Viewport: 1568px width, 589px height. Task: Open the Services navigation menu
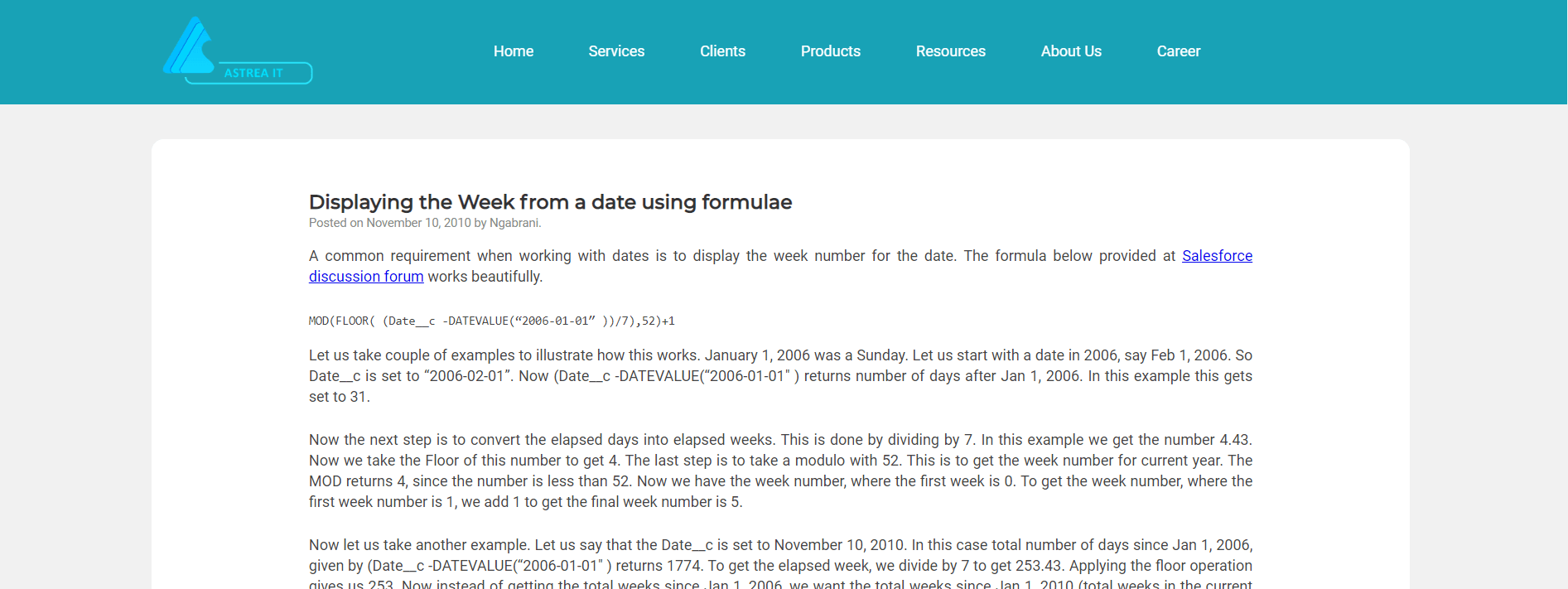tap(616, 51)
